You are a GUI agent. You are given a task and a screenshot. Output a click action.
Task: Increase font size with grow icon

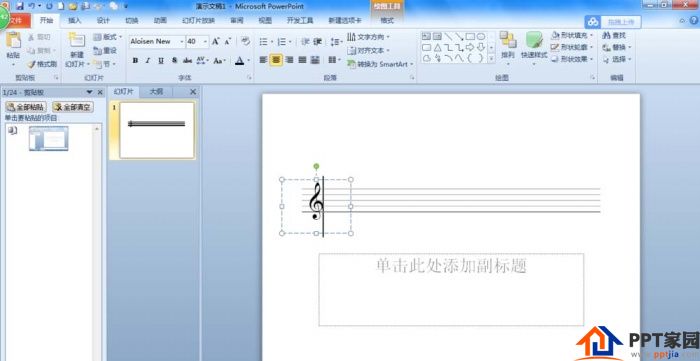click(215, 41)
